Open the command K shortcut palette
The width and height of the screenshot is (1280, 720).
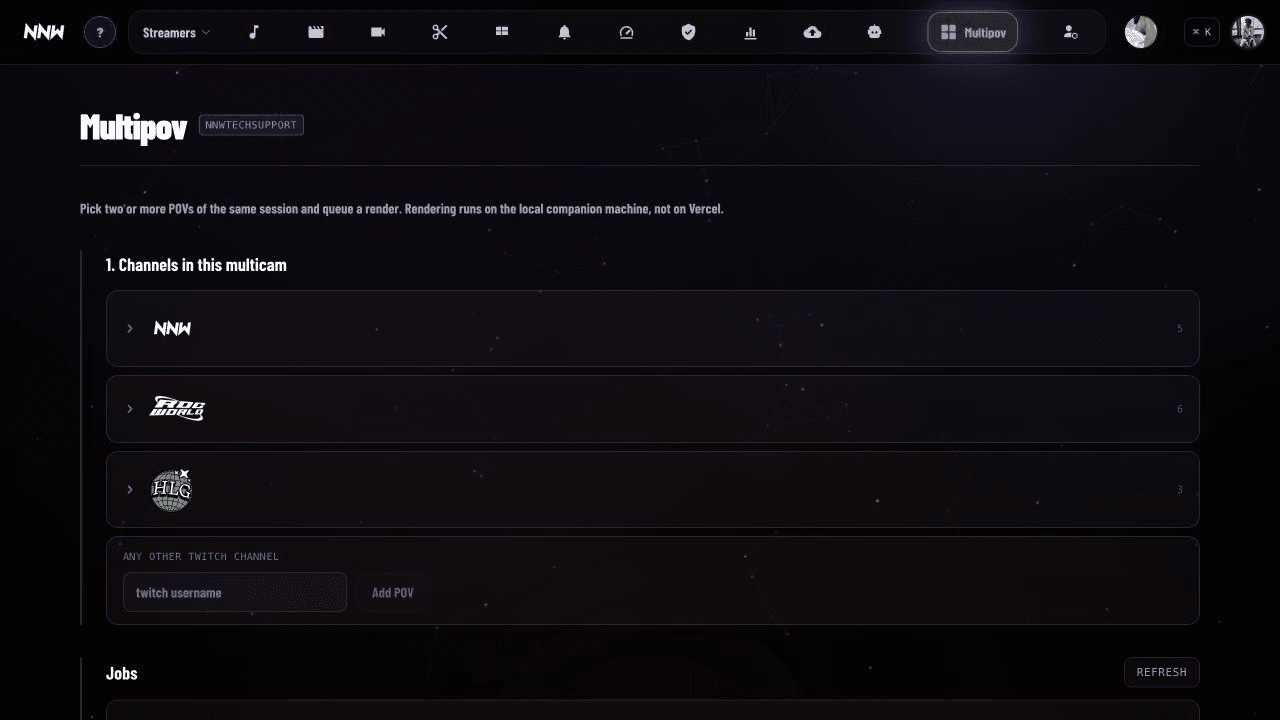[x=1202, y=32]
